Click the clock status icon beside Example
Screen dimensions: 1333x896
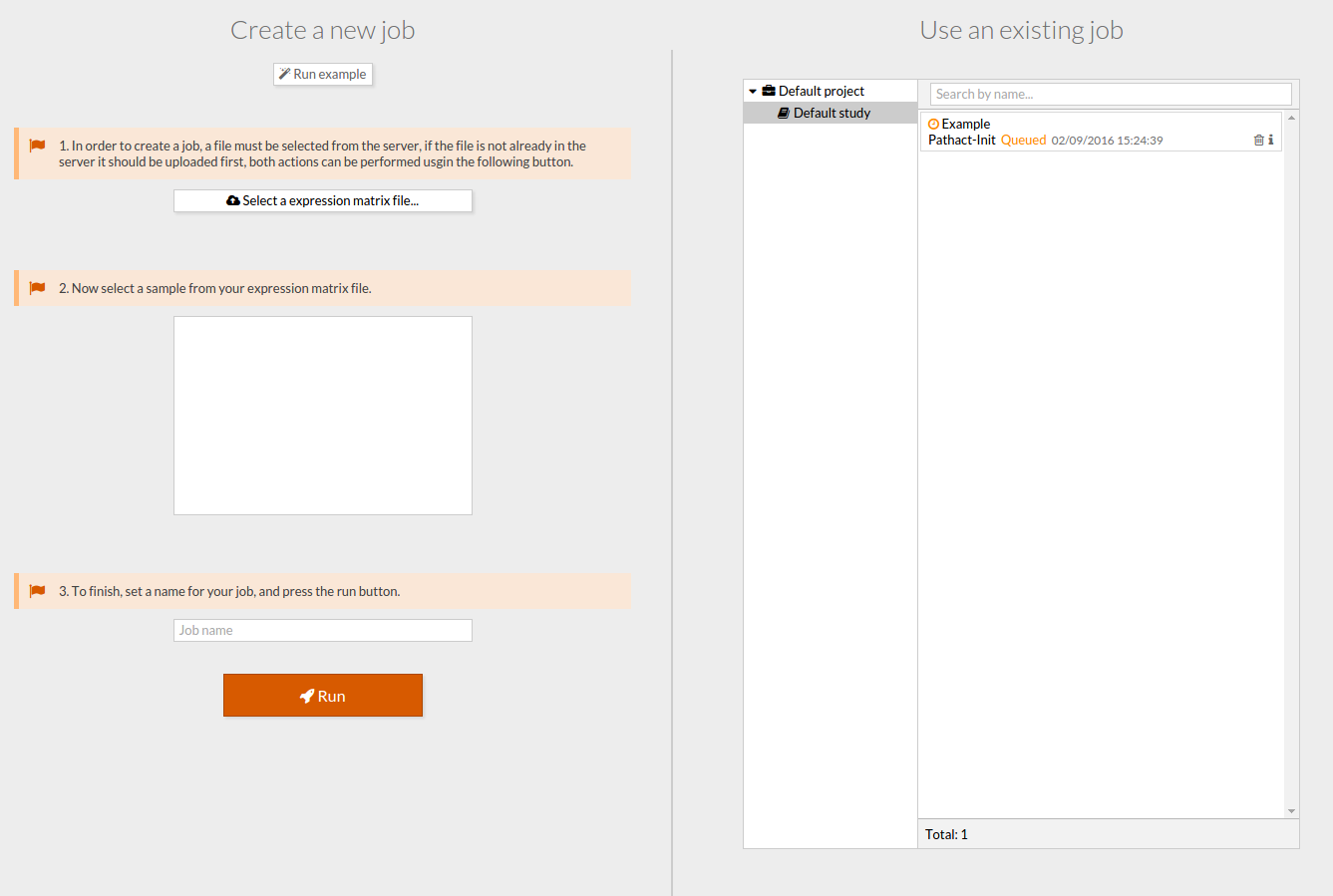pos(933,125)
